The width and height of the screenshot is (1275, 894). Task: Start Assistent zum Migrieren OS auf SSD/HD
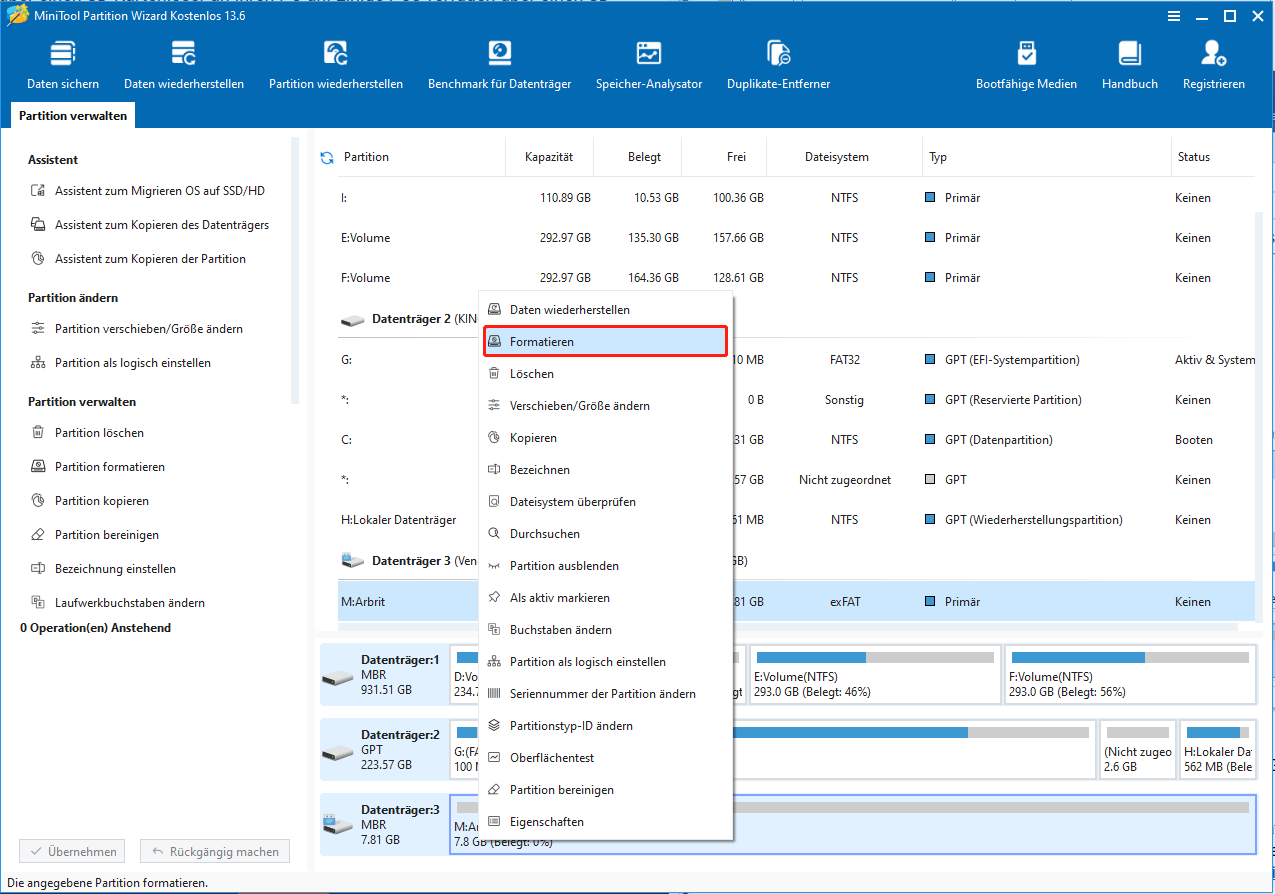pos(149,191)
